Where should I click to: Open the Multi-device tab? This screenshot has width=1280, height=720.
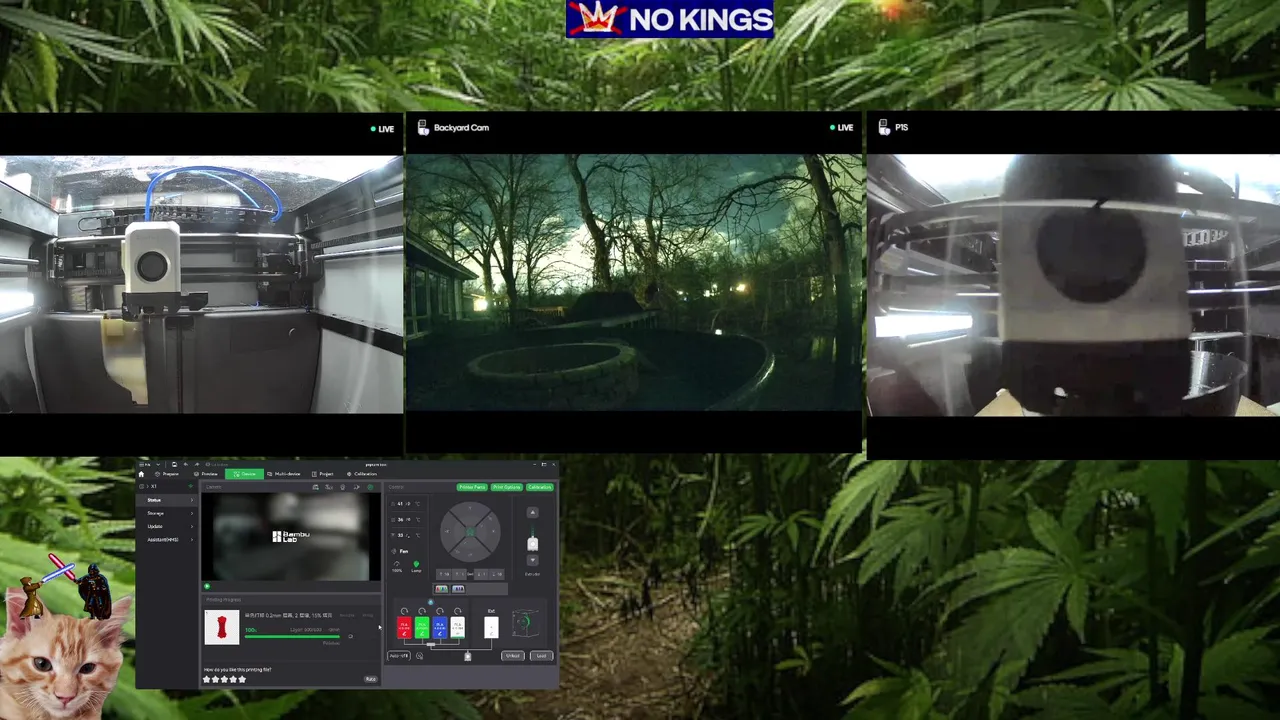pos(284,474)
